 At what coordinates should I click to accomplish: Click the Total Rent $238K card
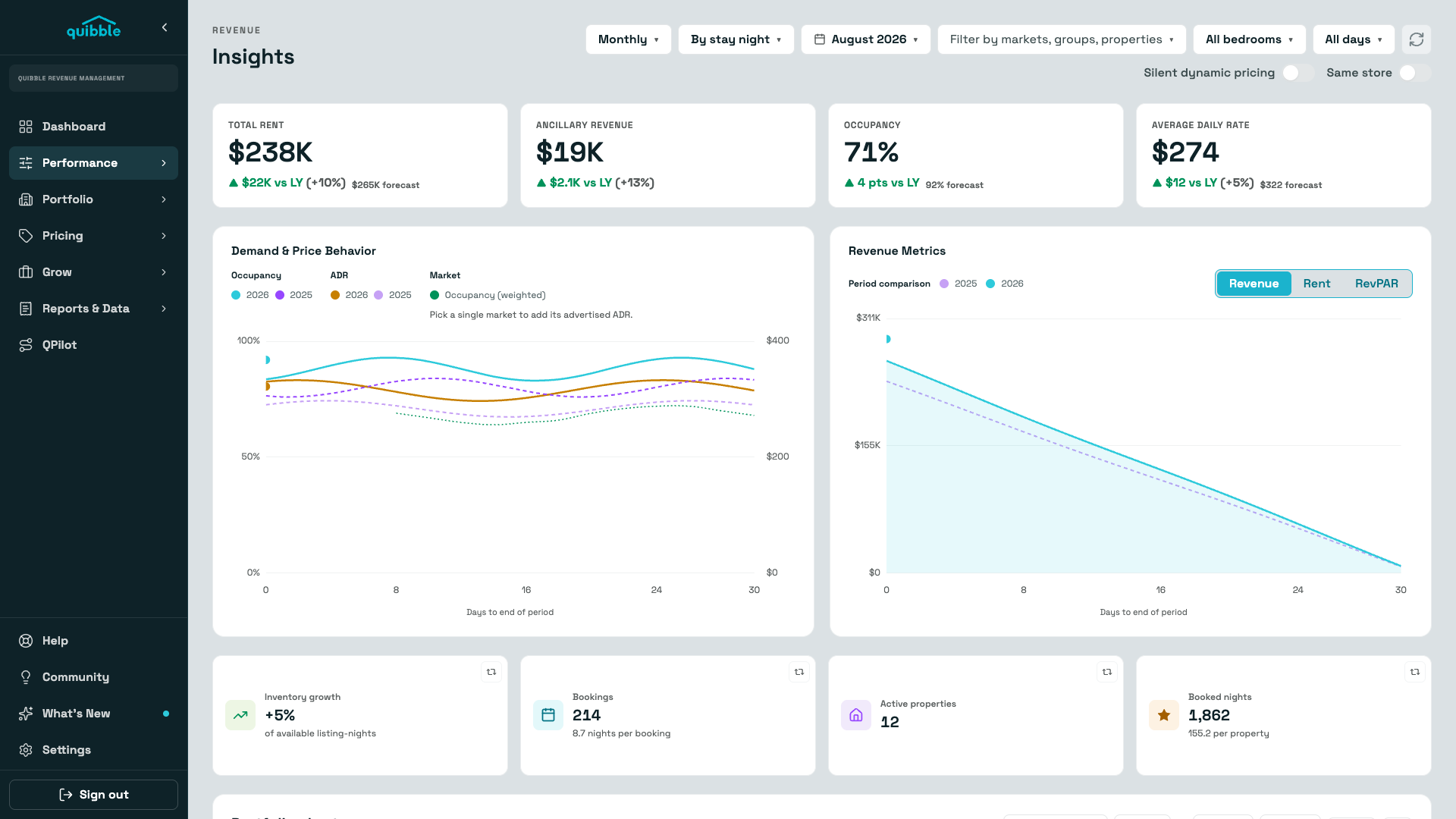point(360,155)
